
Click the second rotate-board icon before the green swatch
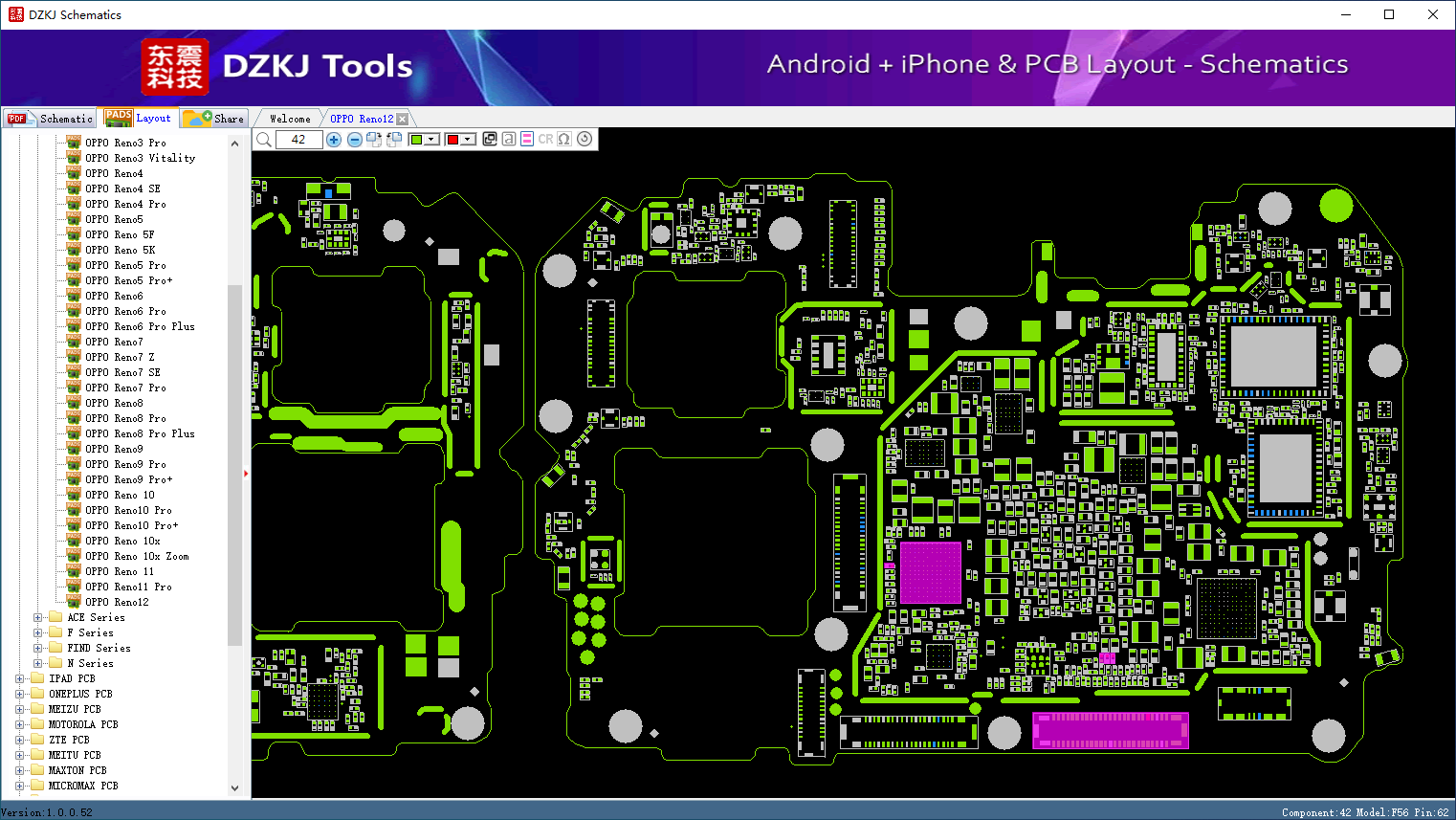(x=393, y=140)
